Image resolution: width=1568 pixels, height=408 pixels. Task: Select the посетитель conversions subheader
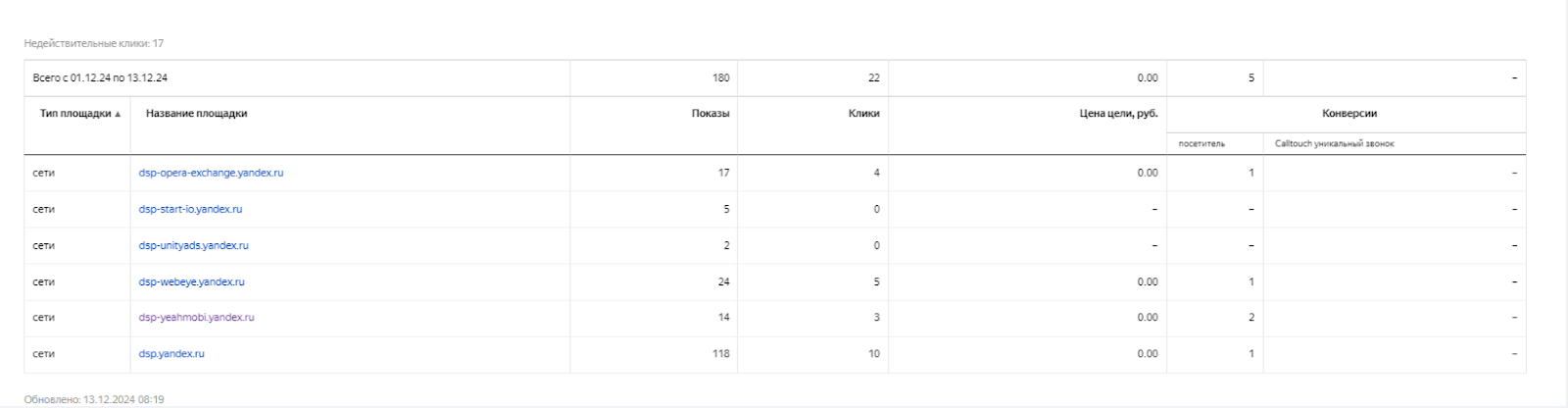(x=1201, y=144)
